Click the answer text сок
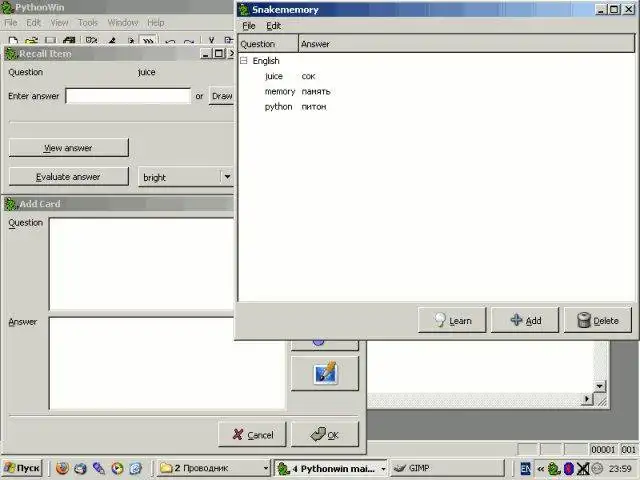640x480 pixels. pos(308,76)
